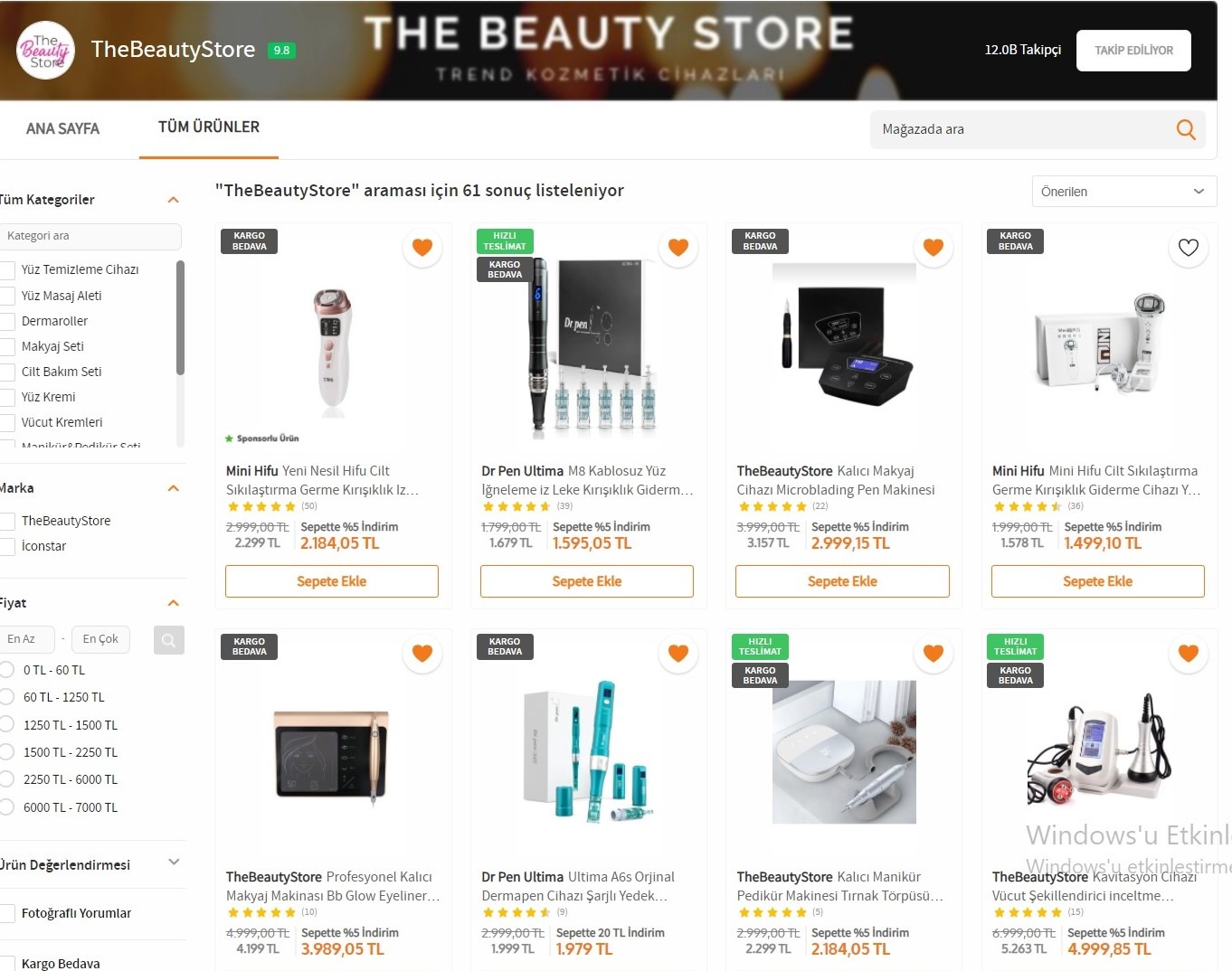Open the TÜM ÜRÜNLER tab
Viewport: 1232px width, 971px height.
click(x=209, y=127)
